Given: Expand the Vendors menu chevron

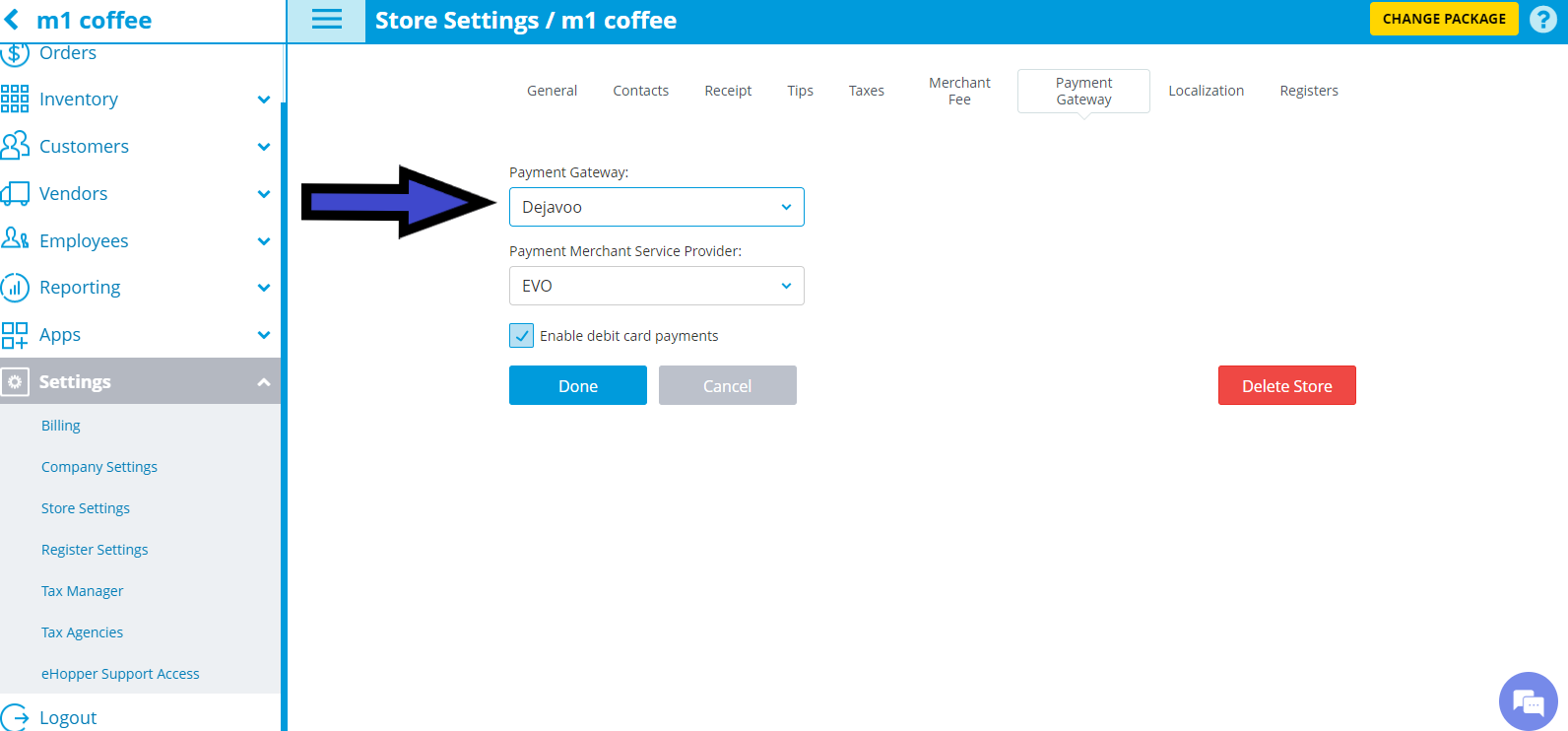Looking at the screenshot, I should point(263,194).
